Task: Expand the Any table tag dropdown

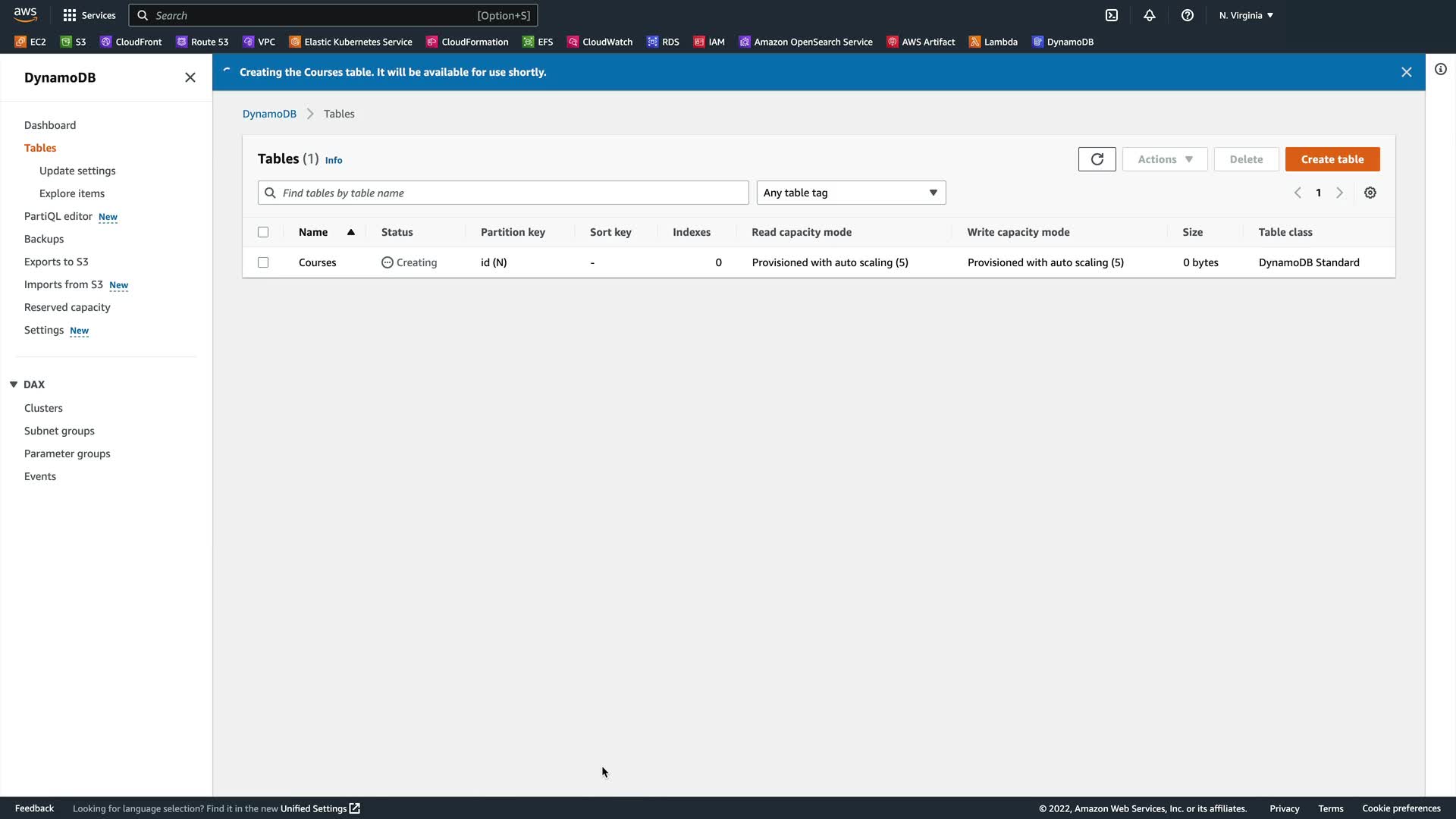Action: click(851, 193)
